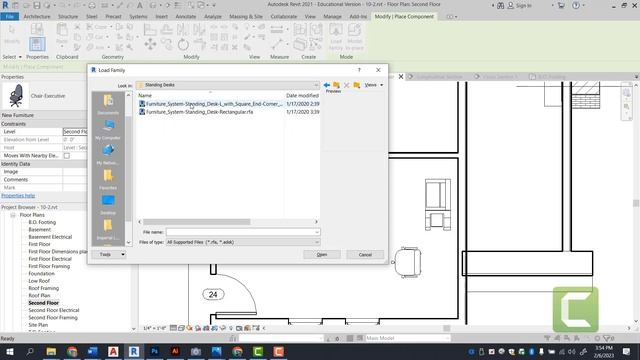
Task: Open the Roof Plan view in Project Browser
Action: click(x=39, y=296)
